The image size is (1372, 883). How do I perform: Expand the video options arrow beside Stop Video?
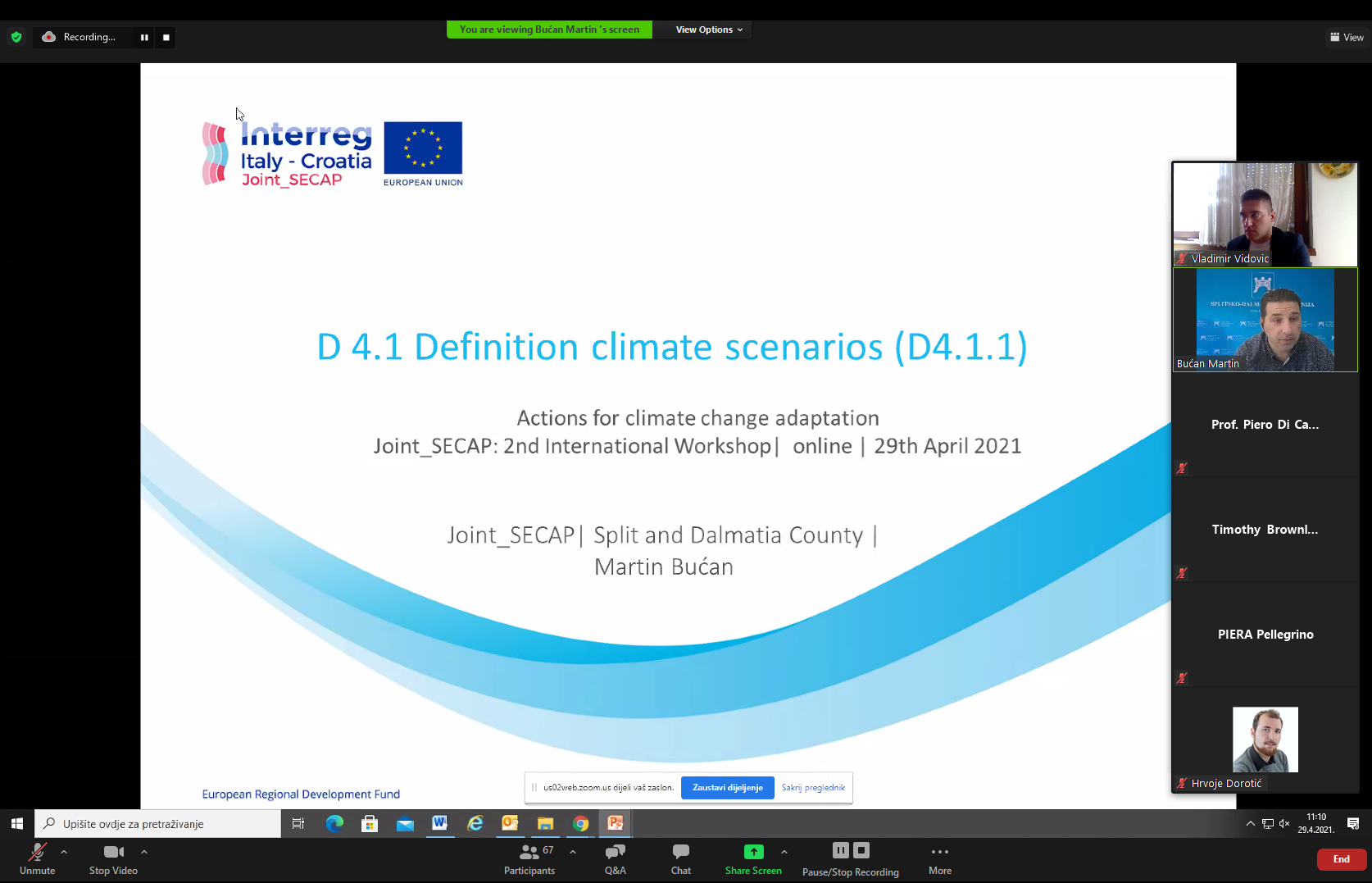pyautogui.click(x=144, y=852)
